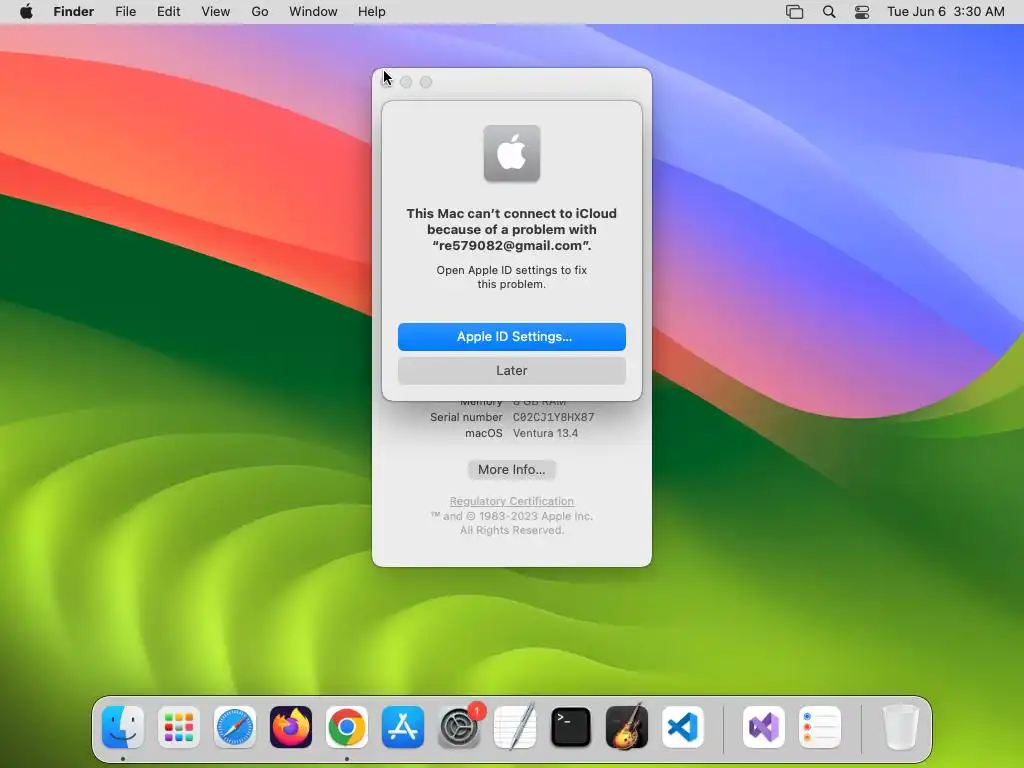The image size is (1024, 768).
Task: Open the Go menu
Action: click(x=260, y=12)
